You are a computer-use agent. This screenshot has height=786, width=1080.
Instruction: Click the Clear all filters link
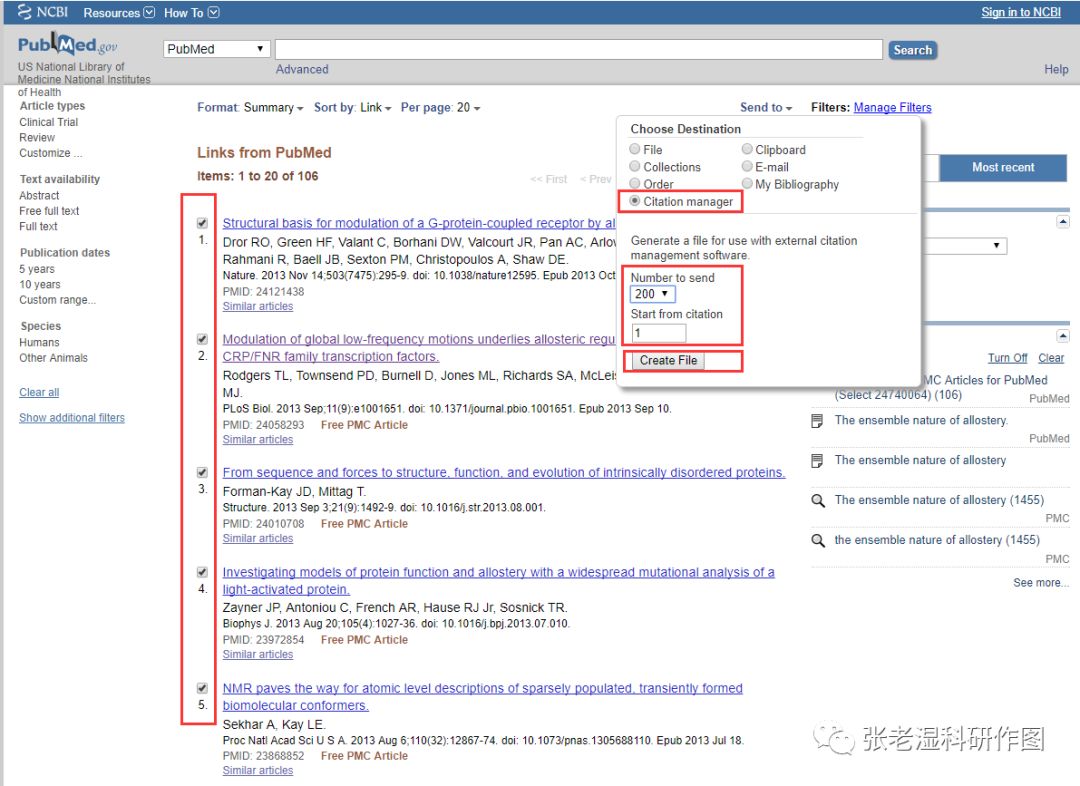tap(39, 393)
